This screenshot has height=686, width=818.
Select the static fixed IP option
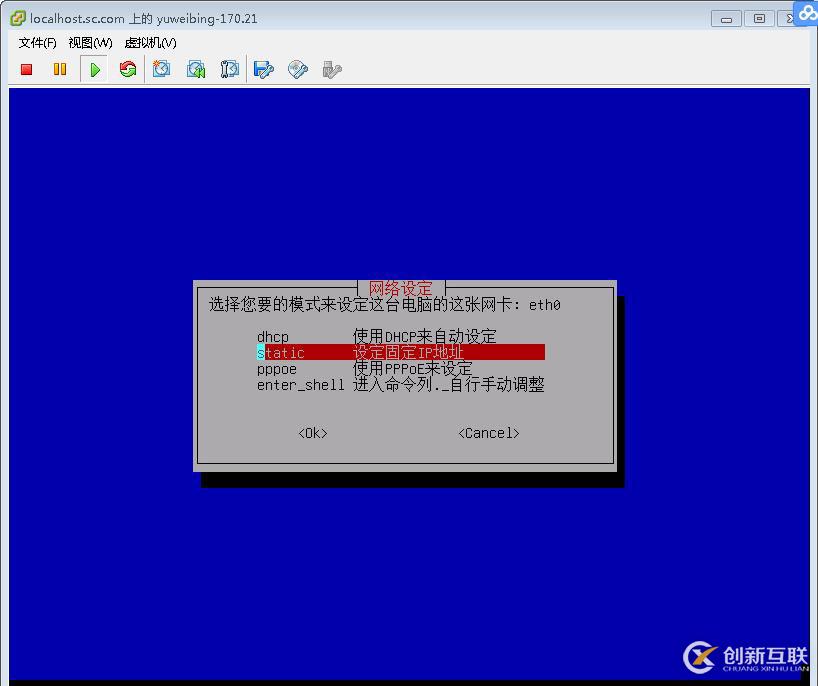[282, 352]
